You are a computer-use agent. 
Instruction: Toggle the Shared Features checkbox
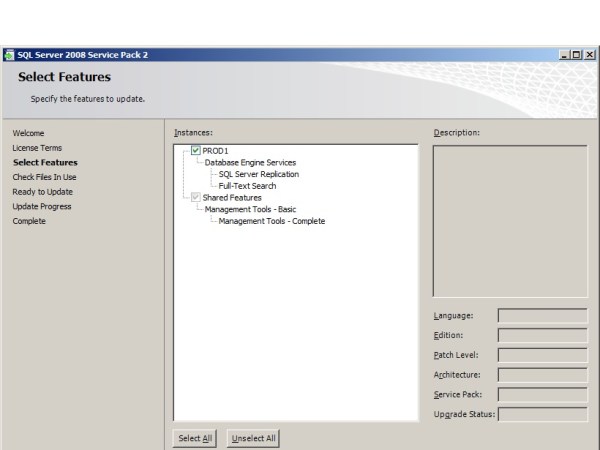[x=196, y=198]
